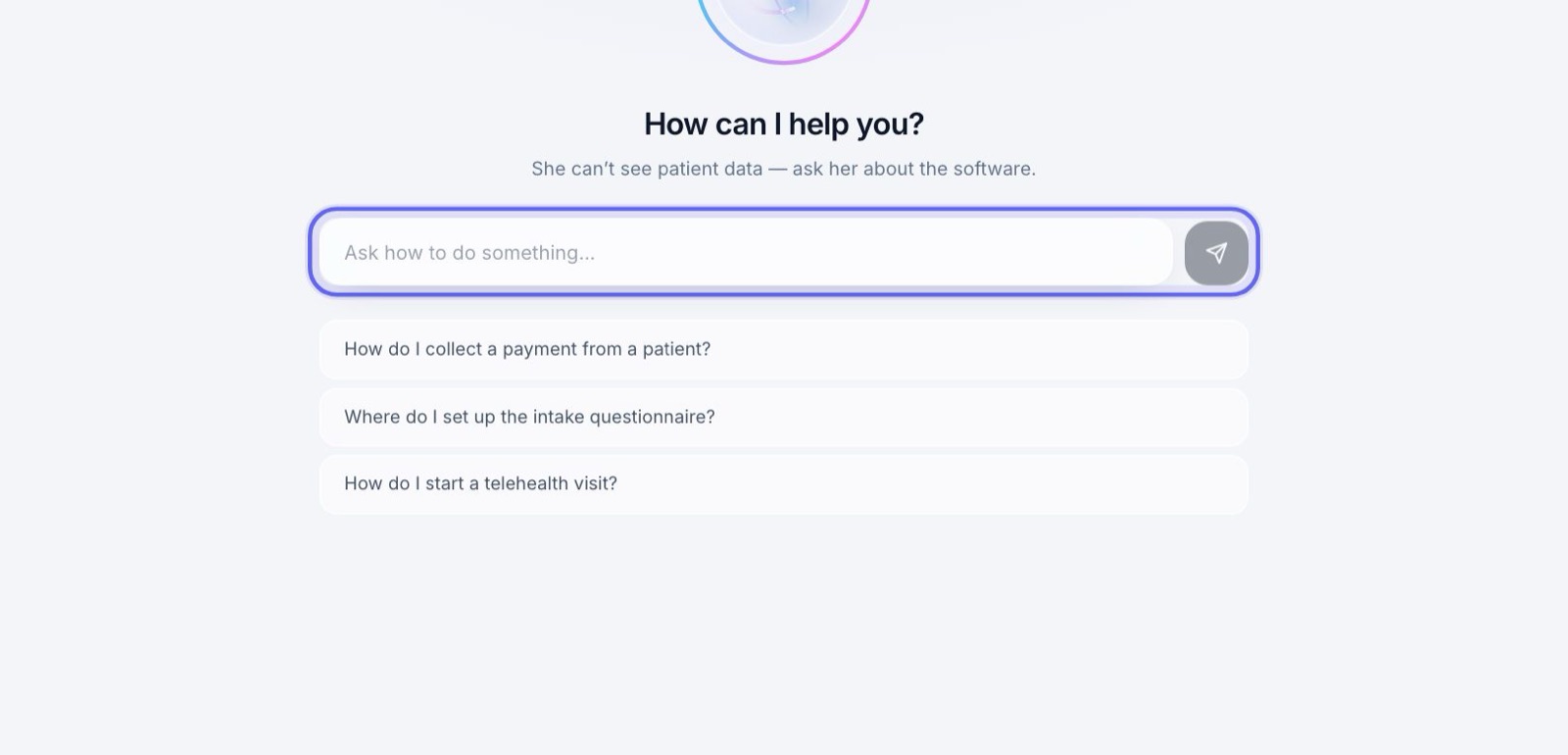Viewport: 1568px width, 755px height.
Task: Open the 'Where do I set up' suggestion
Action: [784, 417]
